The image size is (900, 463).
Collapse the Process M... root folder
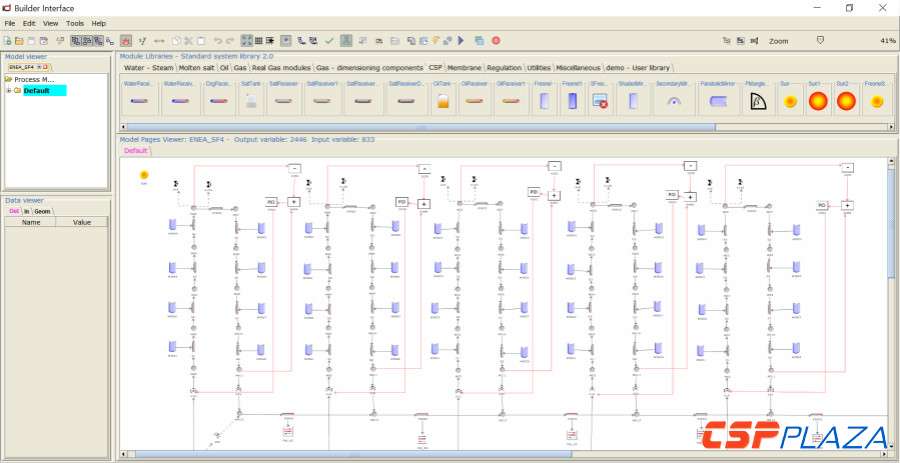click(x=8, y=79)
